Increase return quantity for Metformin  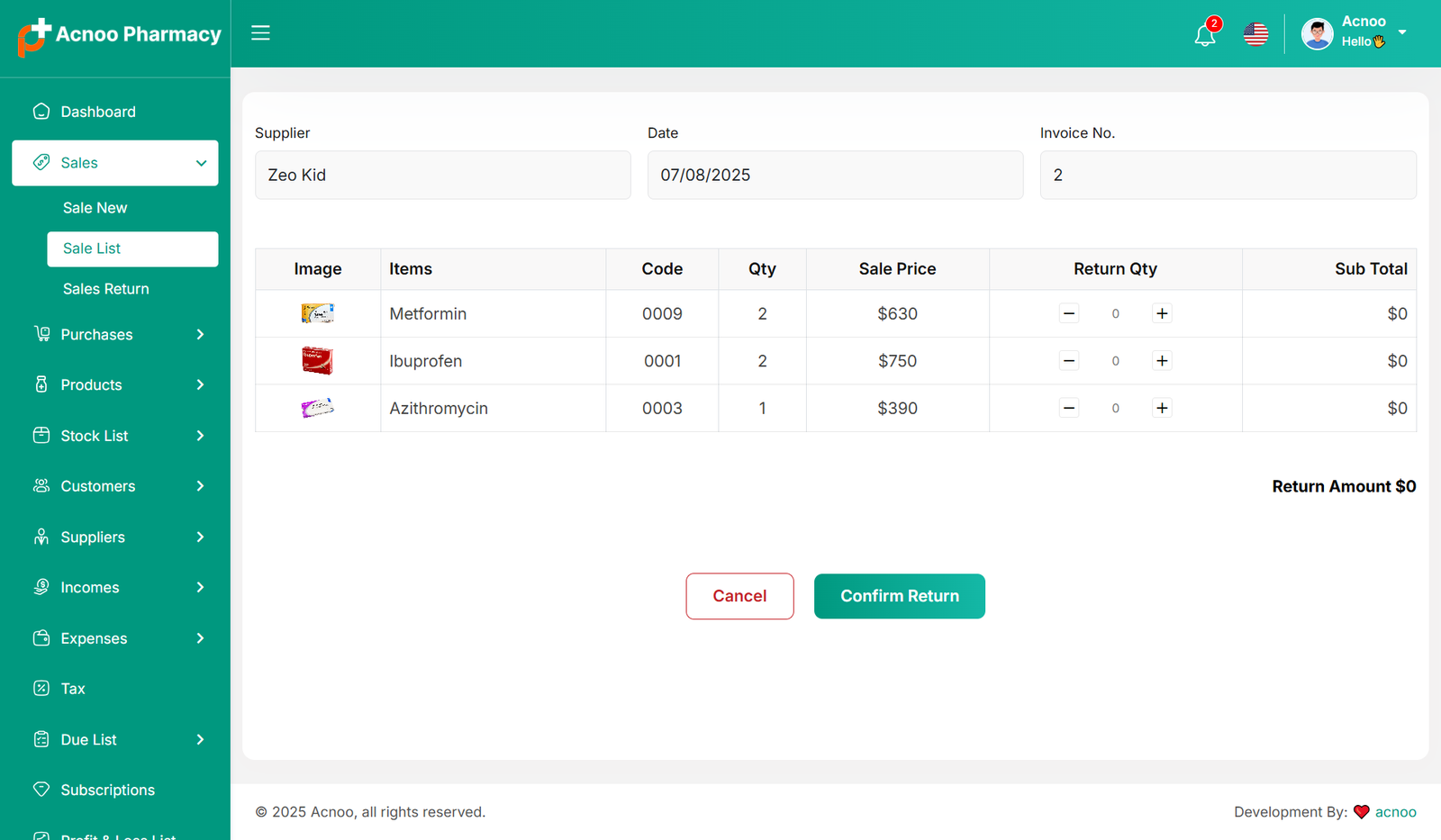click(x=1162, y=313)
